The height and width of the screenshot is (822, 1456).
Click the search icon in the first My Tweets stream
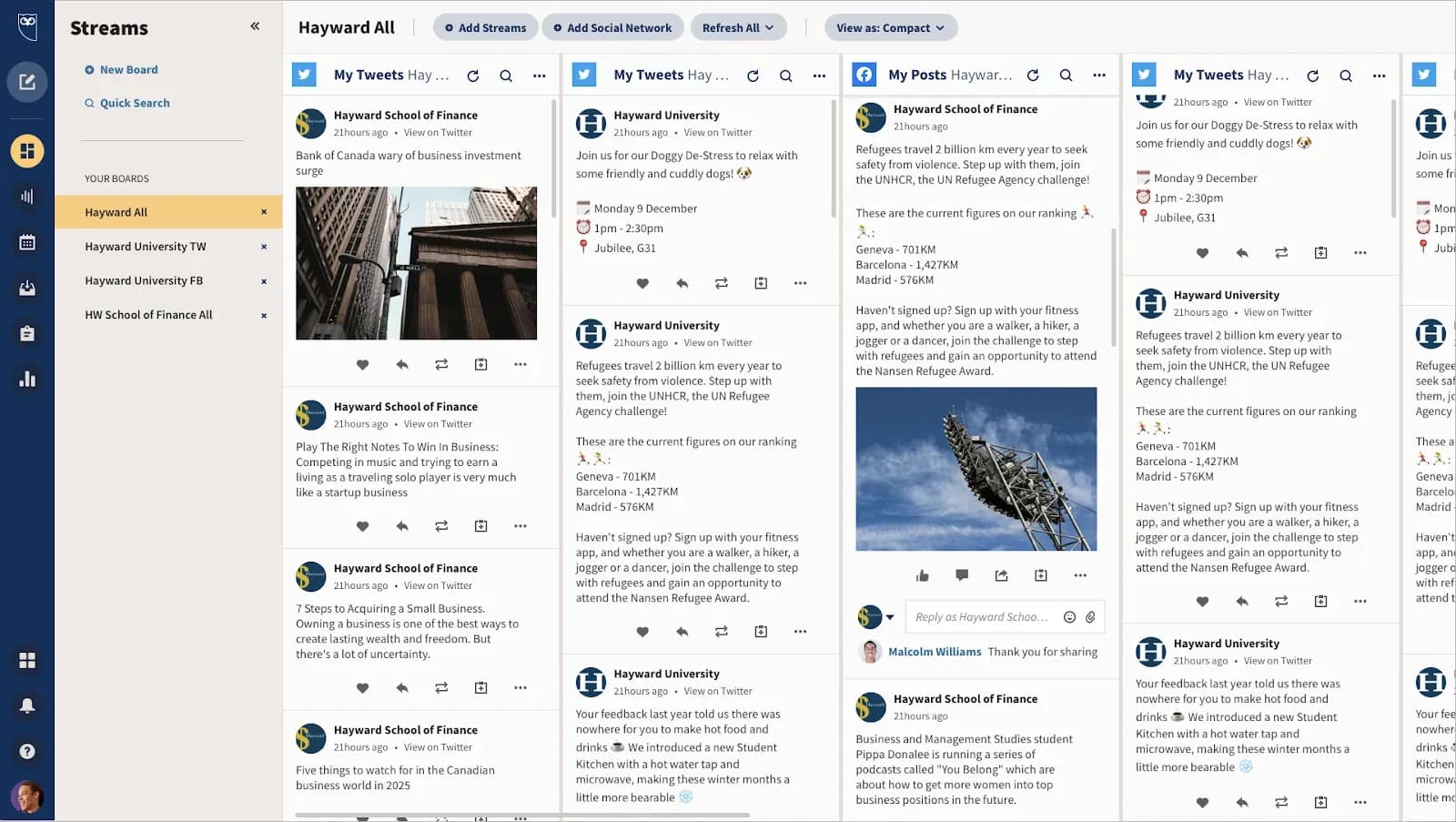click(506, 76)
